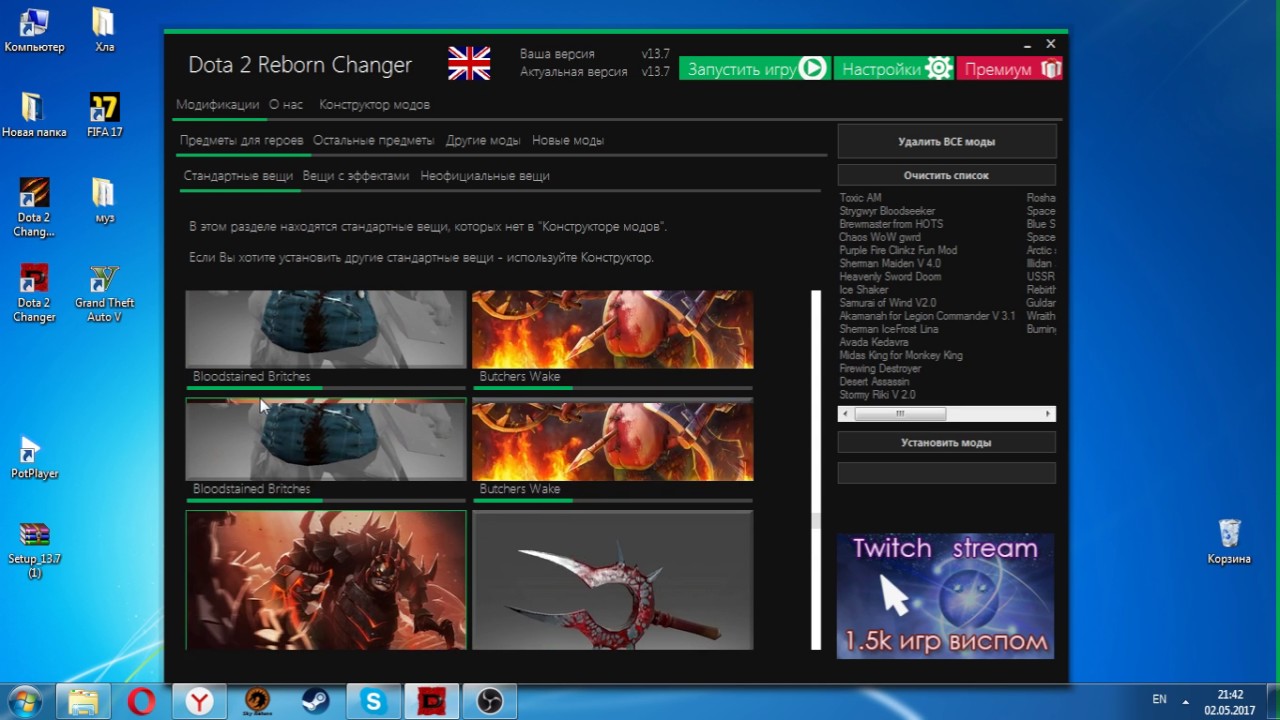Viewport: 1280px width, 720px height.
Task: Switch language via the UK flag icon
Action: (469, 64)
